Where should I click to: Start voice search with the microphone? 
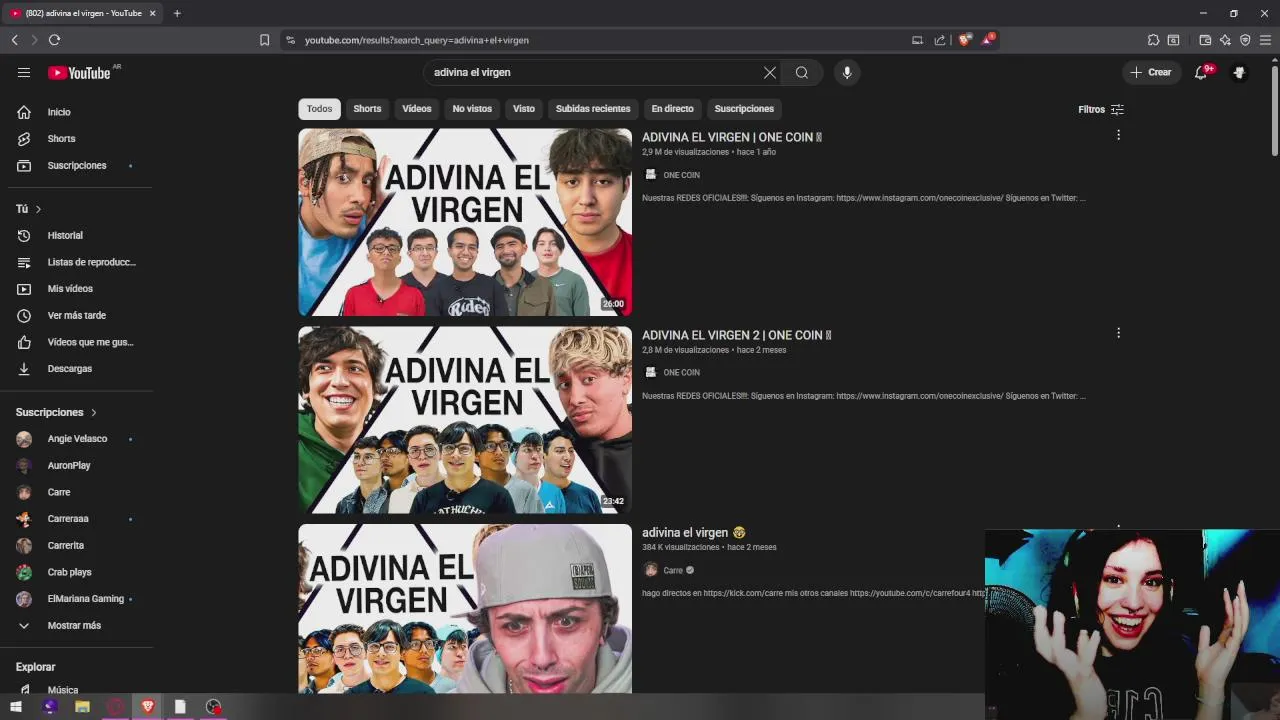click(847, 72)
